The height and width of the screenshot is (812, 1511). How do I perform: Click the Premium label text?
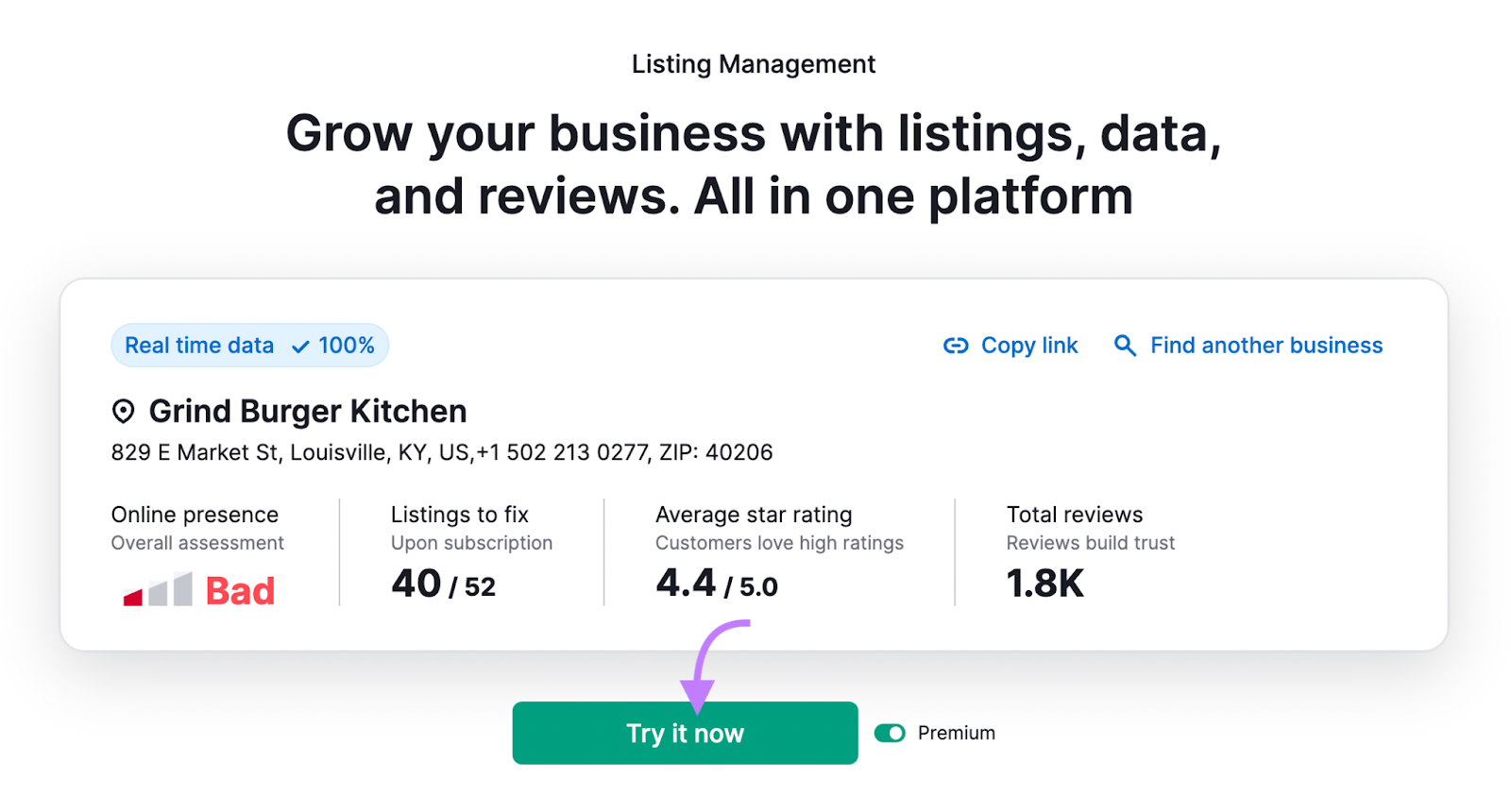957,733
